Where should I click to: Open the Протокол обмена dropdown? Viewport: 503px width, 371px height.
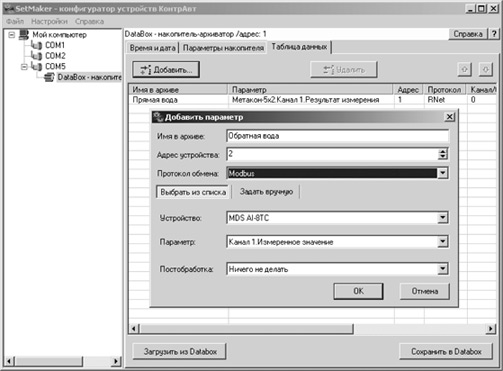point(442,173)
